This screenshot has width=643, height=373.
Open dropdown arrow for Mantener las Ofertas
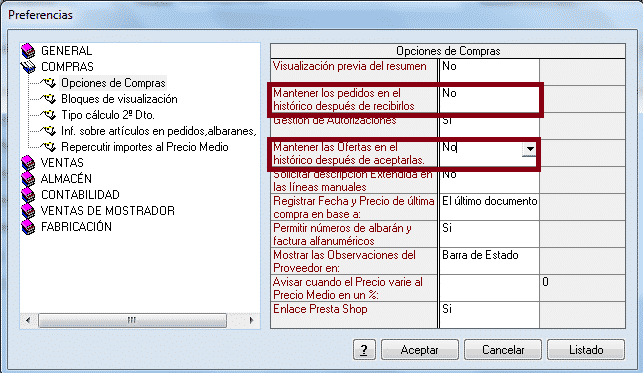click(530, 149)
